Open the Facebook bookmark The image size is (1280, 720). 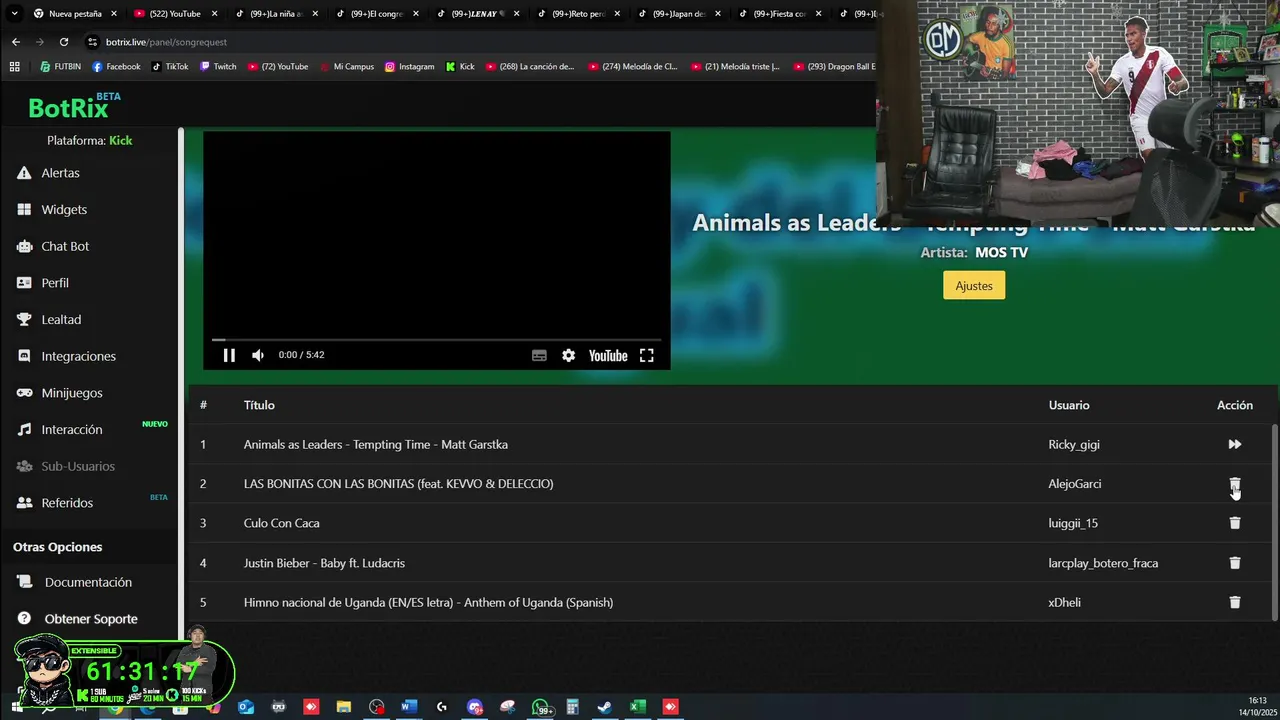click(x=116, y=67)
